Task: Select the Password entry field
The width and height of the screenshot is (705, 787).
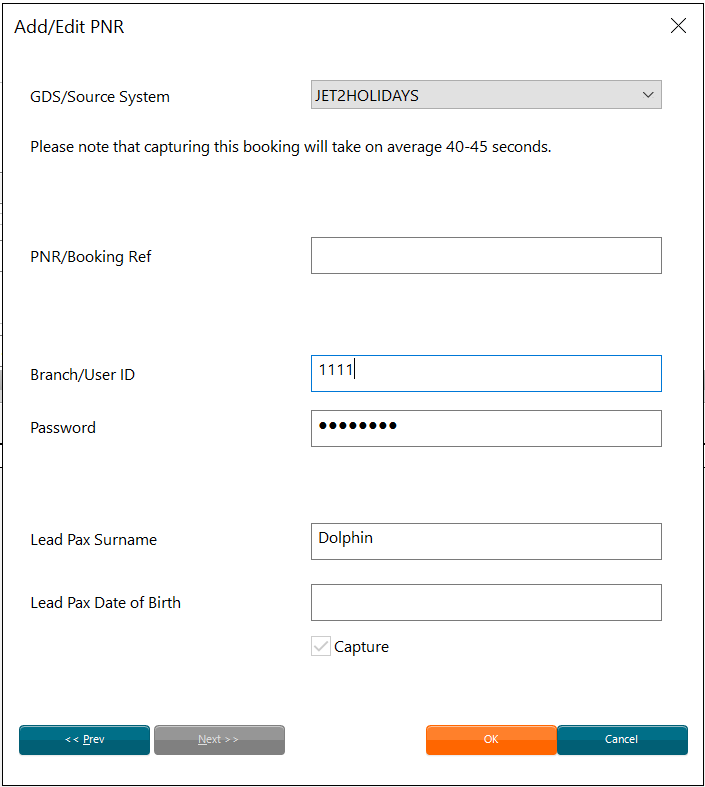Action: 486,429
